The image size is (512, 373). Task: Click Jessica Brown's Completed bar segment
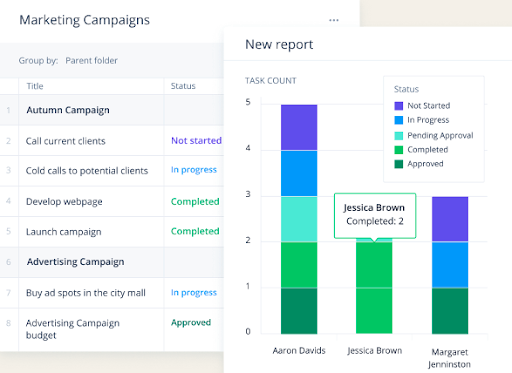pos(374,287)
